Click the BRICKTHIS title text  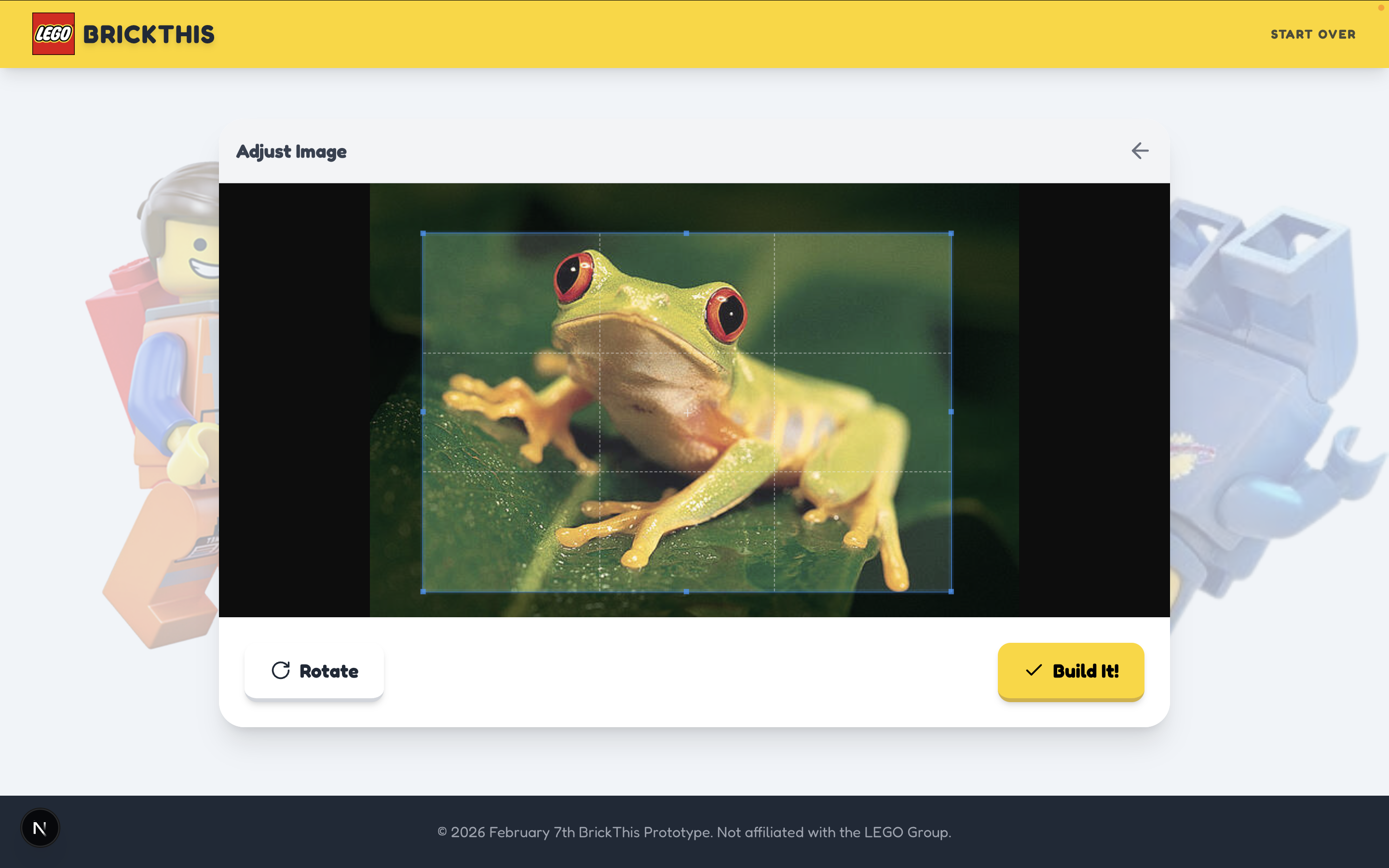tap(149, 34)
